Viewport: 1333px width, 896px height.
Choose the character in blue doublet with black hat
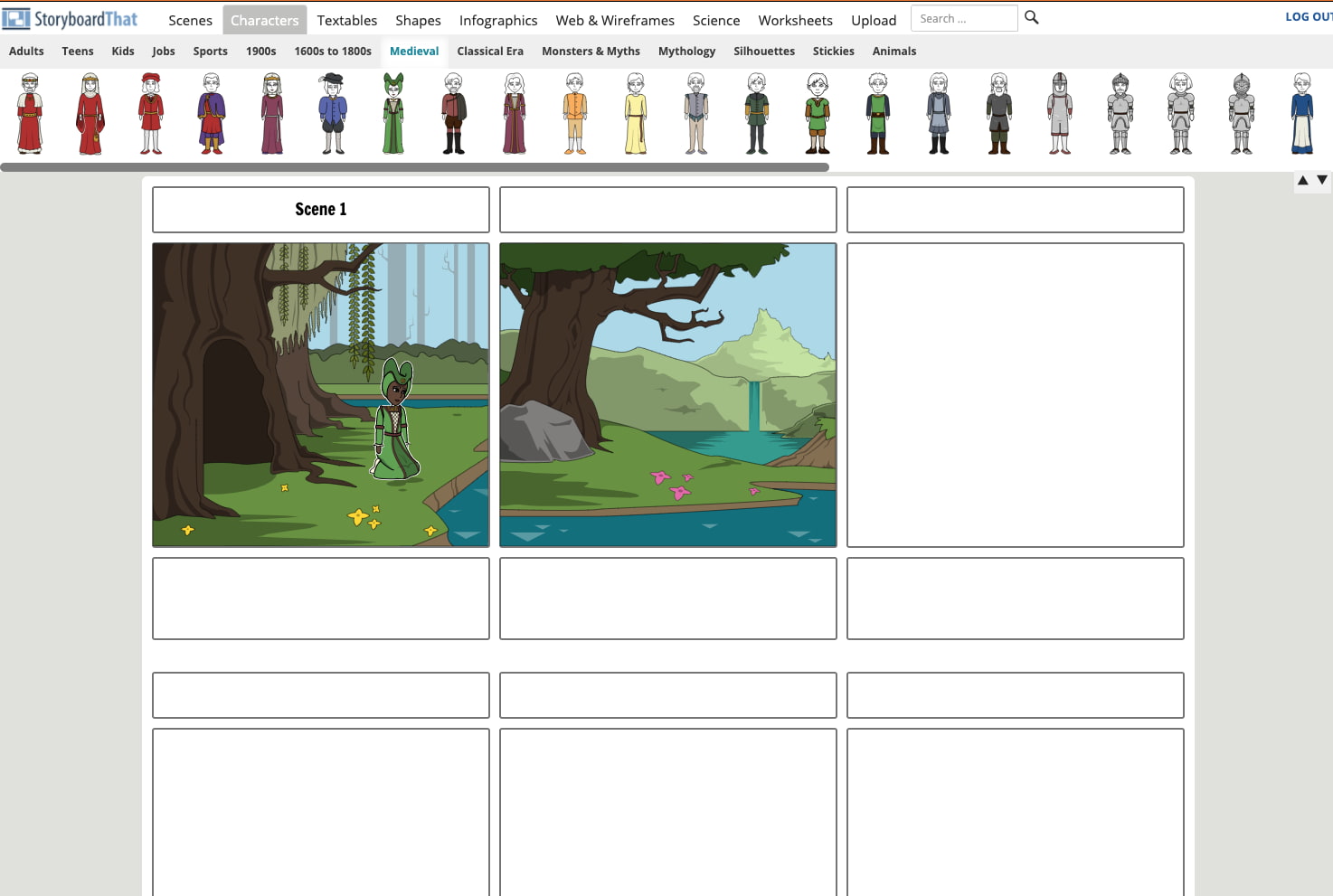pos(333,115)
